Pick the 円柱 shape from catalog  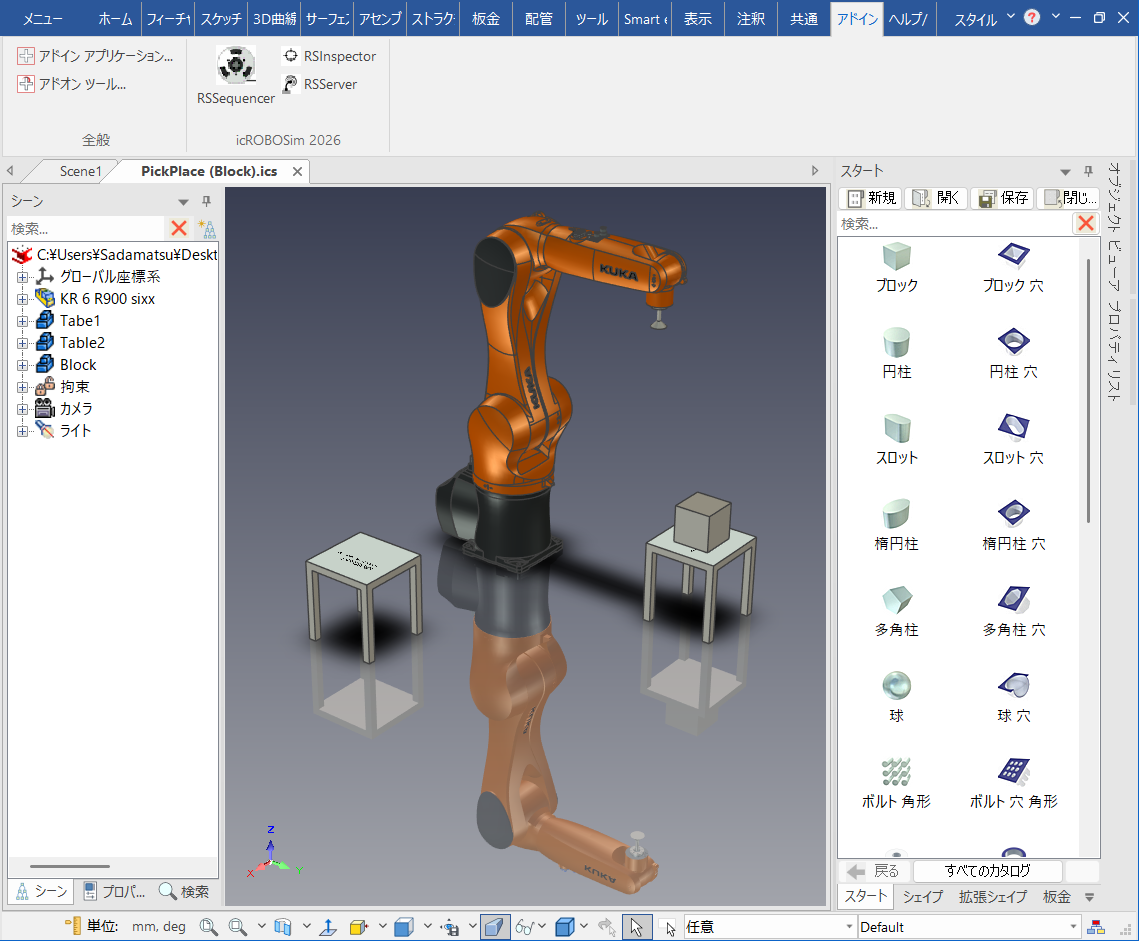click(x=896, y=354)
